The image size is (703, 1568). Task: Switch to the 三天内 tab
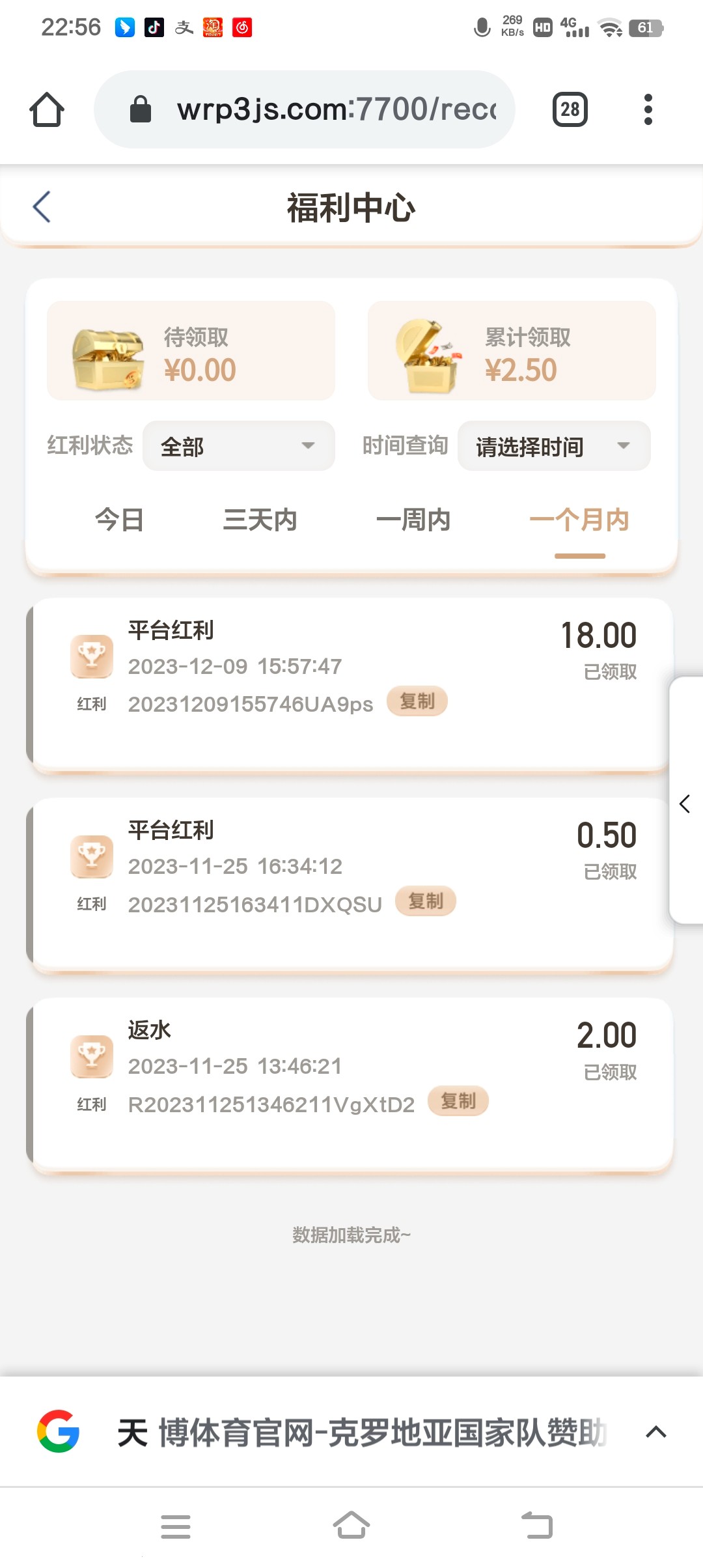(260, 520)
